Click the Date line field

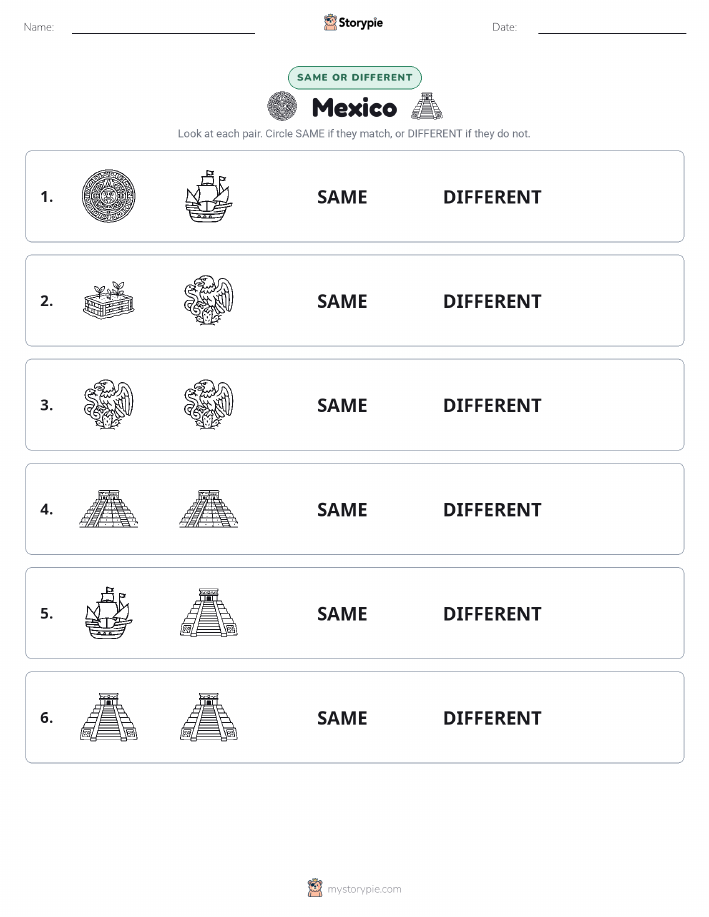coord(612,28)
